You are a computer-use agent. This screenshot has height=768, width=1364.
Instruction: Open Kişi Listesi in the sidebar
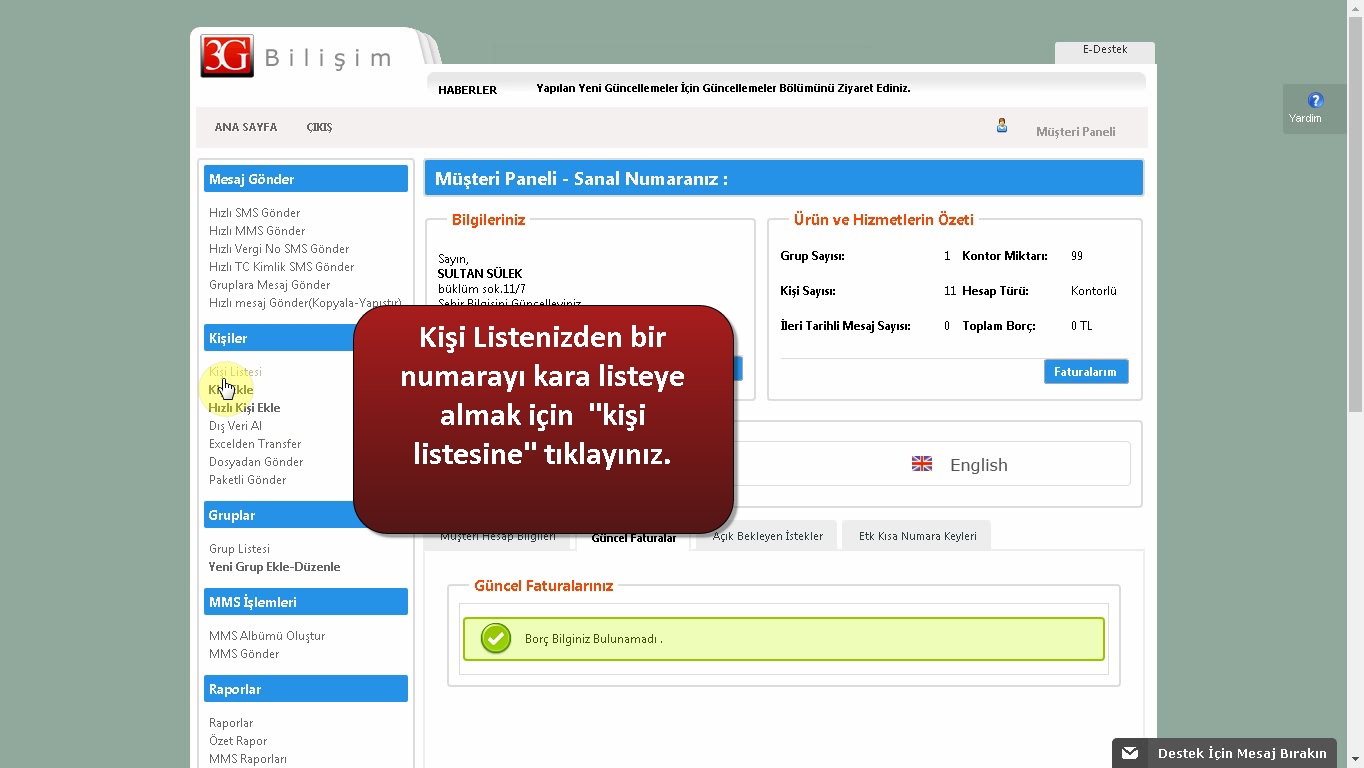(x=235, y=372)
